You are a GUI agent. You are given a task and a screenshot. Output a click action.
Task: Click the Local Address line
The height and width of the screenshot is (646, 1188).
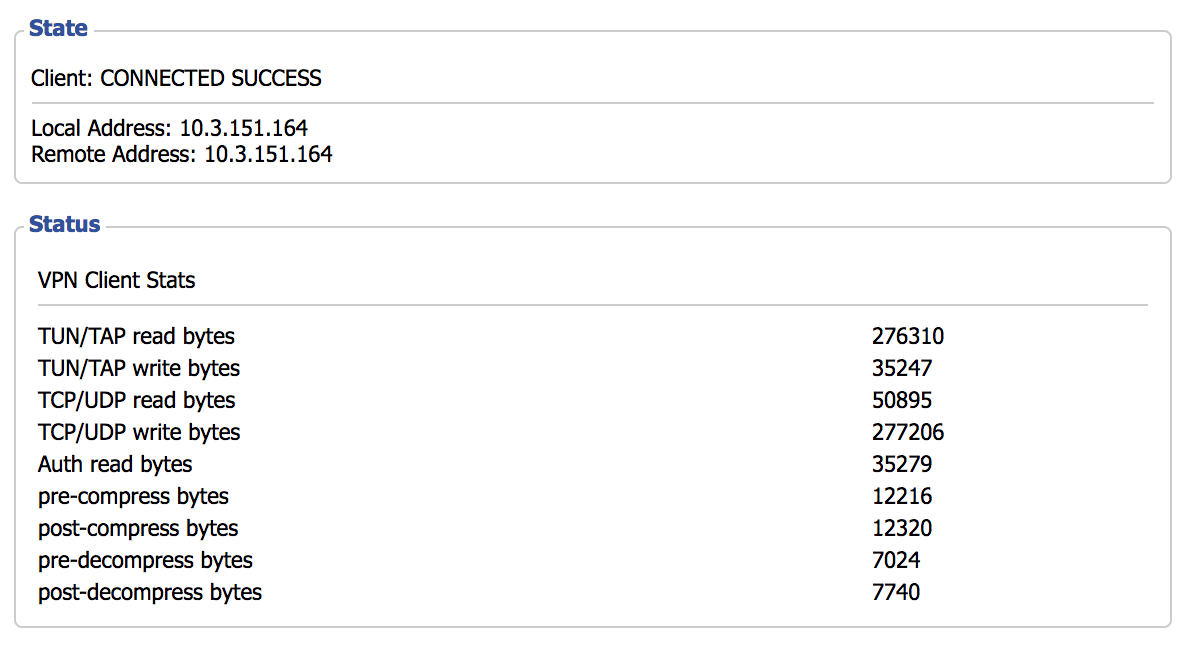pos(169,128)
